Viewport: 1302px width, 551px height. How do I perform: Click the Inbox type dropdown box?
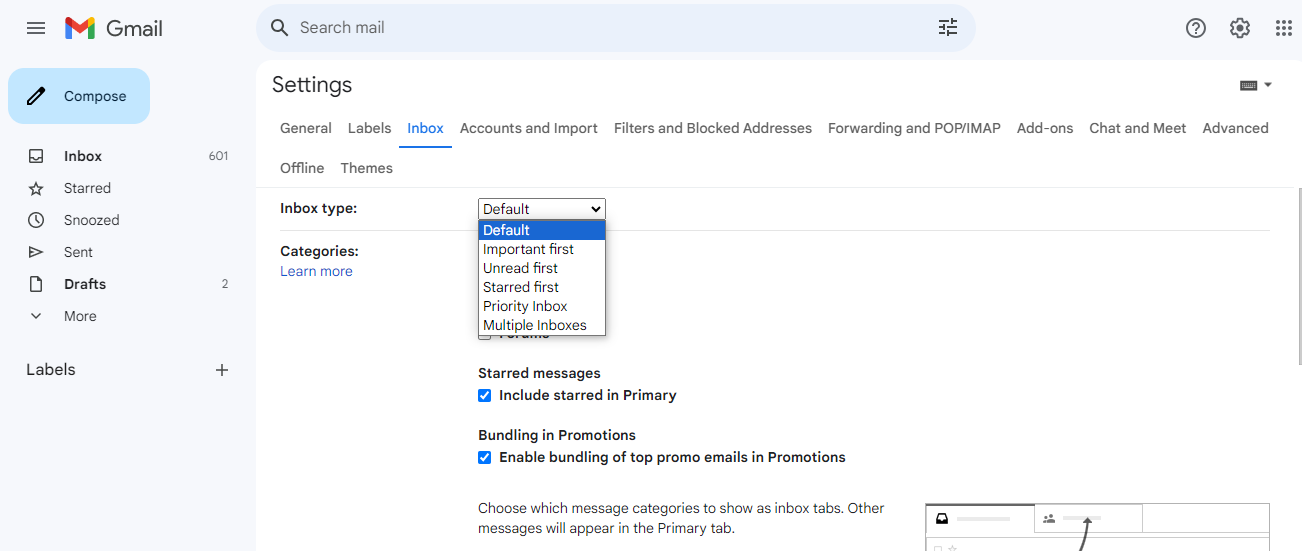pos(542,209)
